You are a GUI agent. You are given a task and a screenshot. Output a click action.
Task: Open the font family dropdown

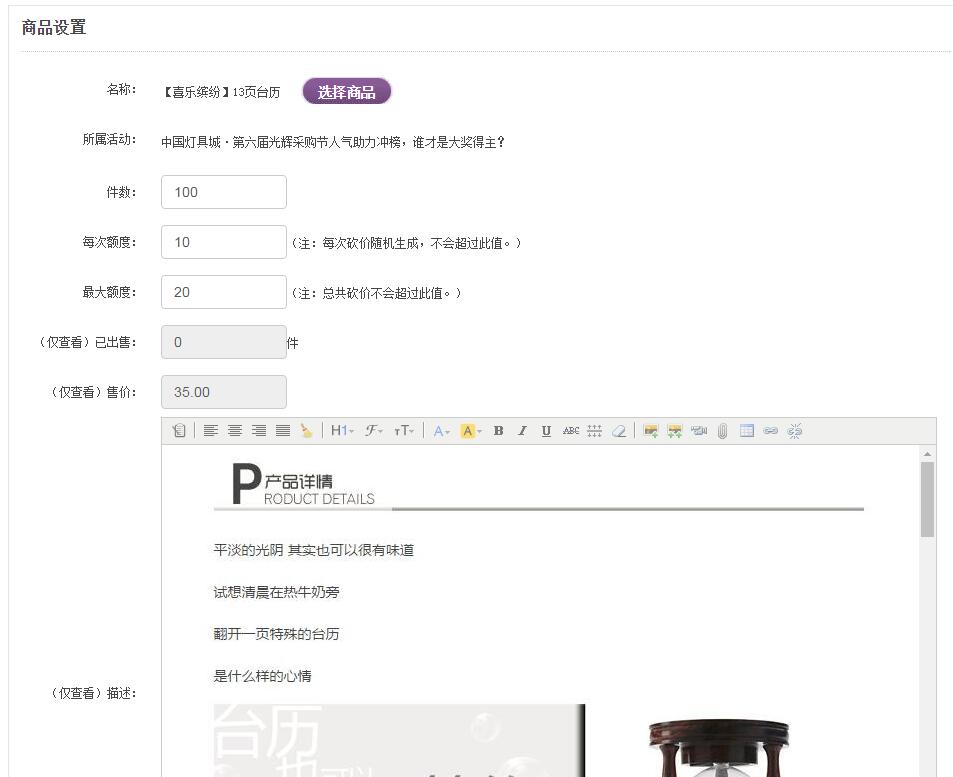[374, 431]
